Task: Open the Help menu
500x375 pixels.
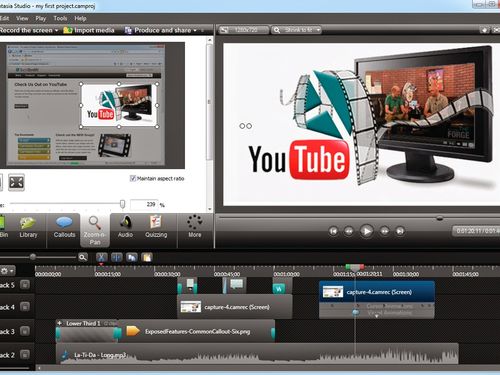Action: [x=80, y=18]
